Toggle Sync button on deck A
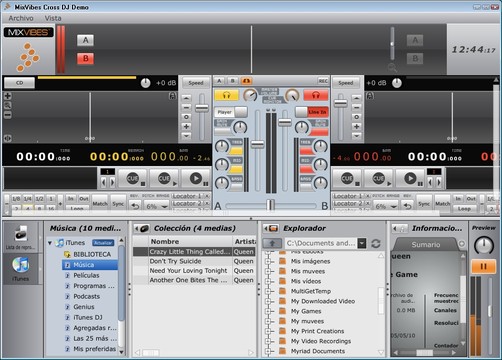Screen dimensions: 502x360 click(118, 203)
